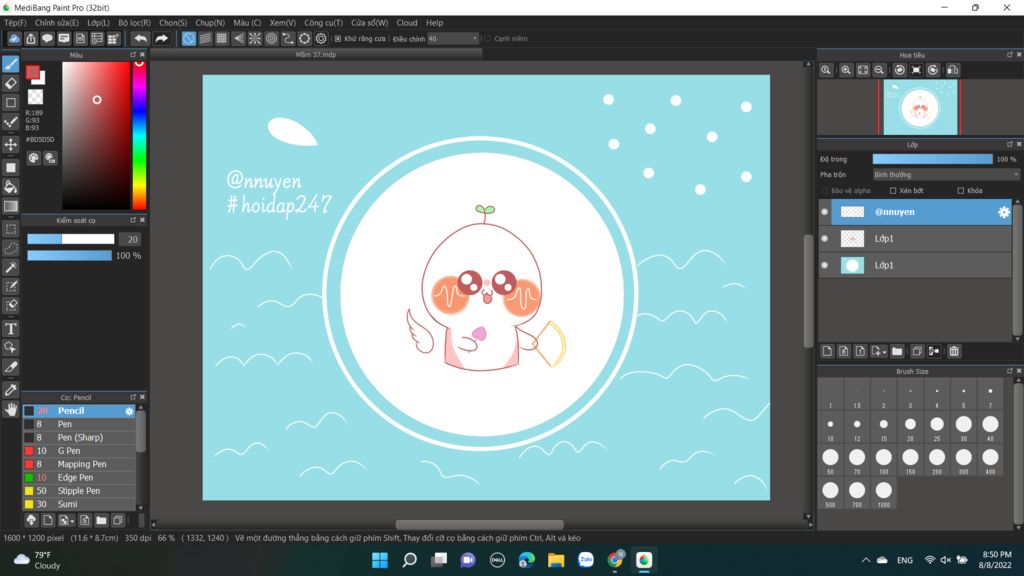Click the Navigator canvas thumbnail
This screenshot has height=576, width=1024.
(x=920, y=107)
